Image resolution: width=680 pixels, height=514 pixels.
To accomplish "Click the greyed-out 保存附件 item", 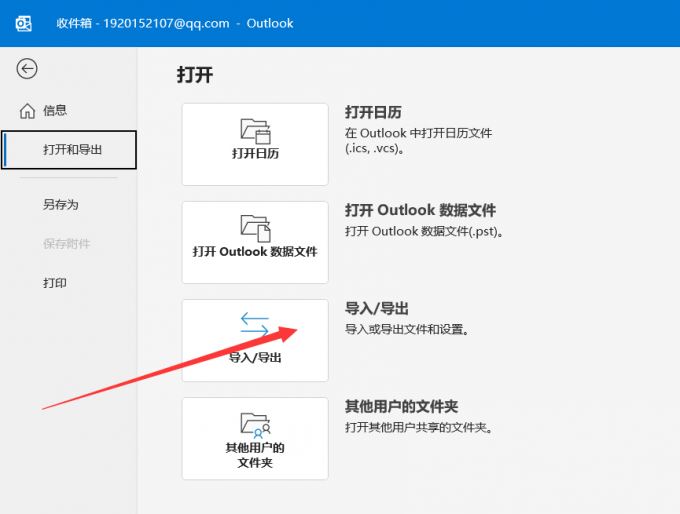I will (66, 244).
